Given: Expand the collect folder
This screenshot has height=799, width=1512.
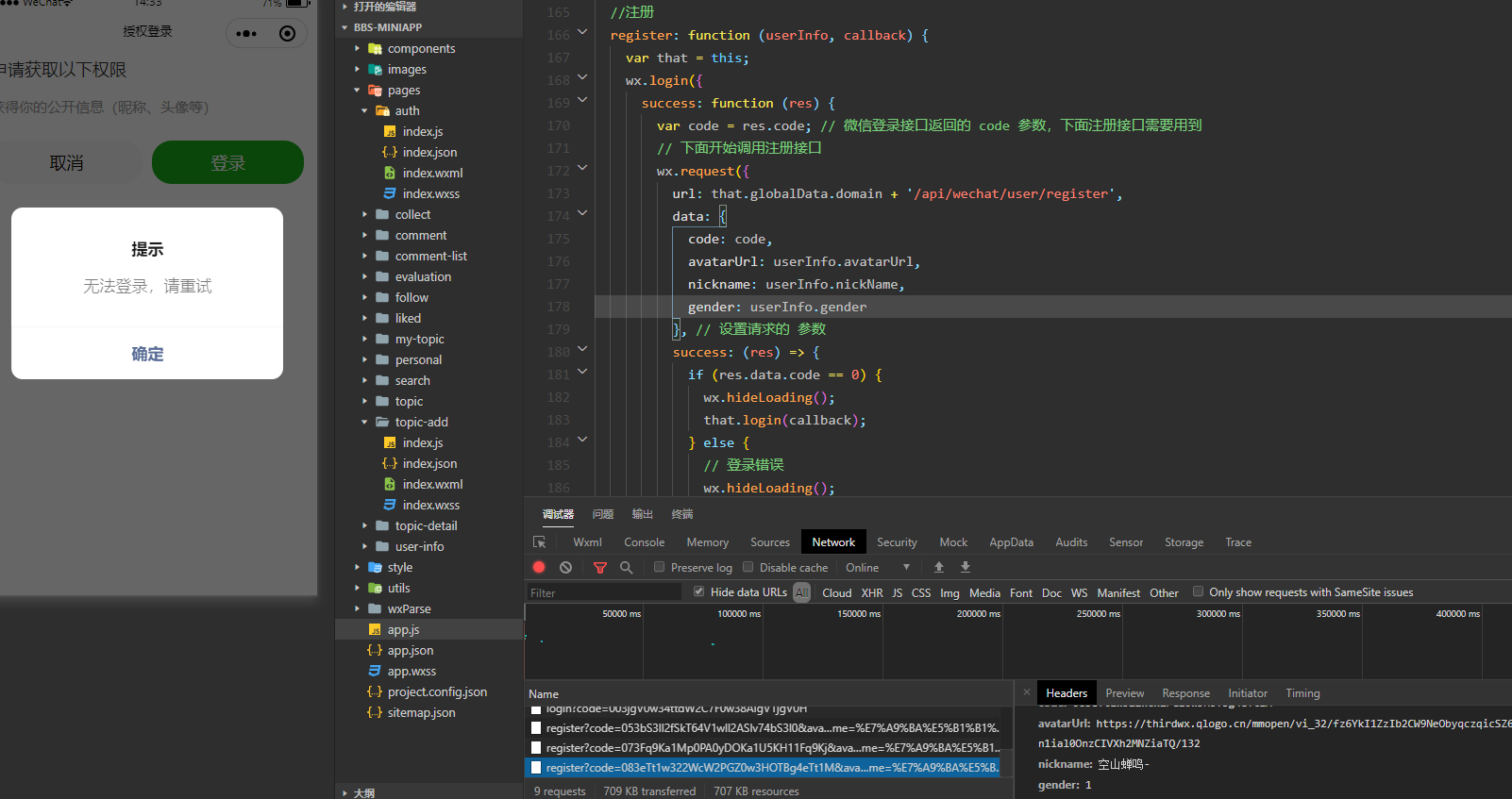Looking at the screenshot, I should [364, 215].
